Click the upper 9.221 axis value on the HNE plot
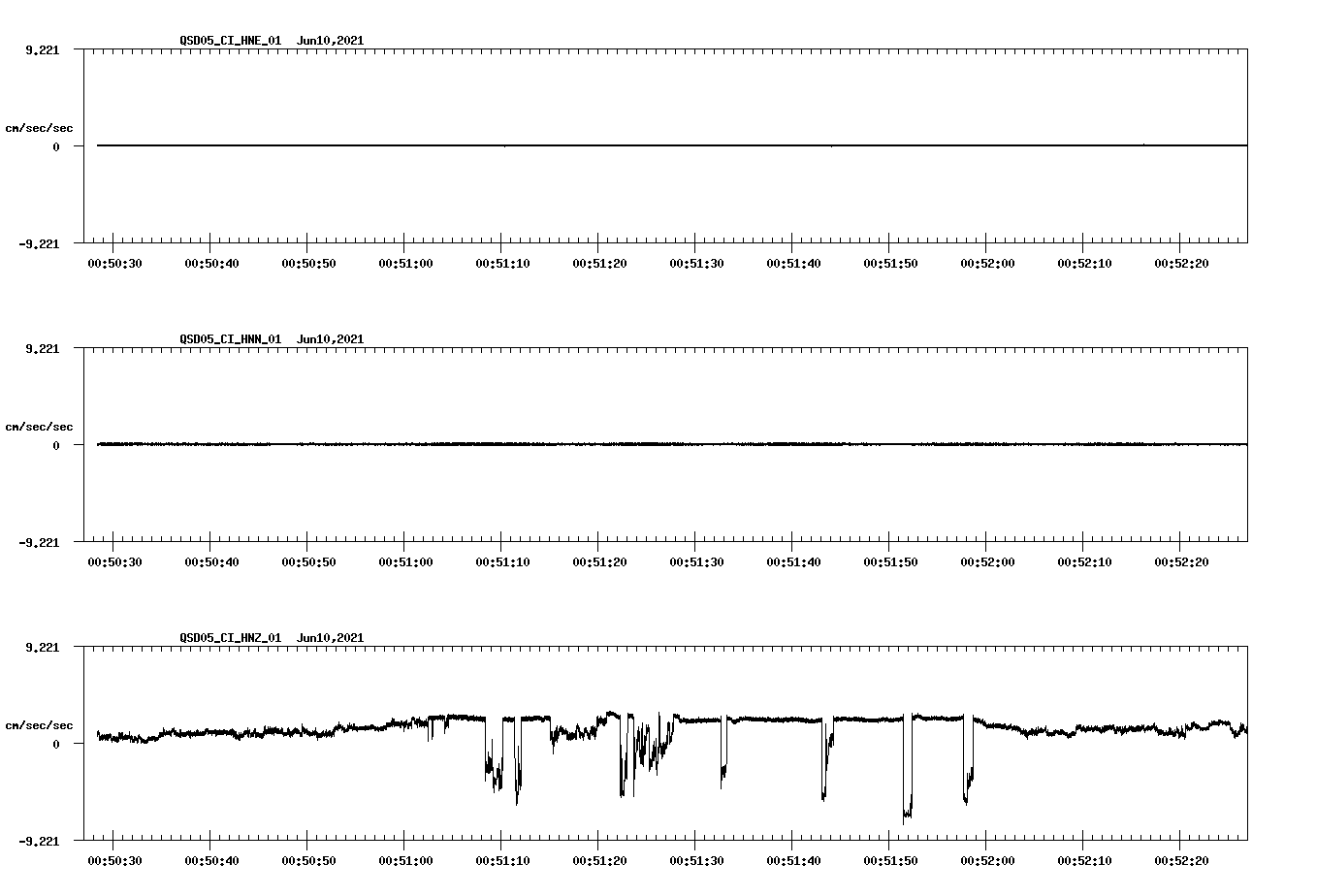The width and height of the screenshot is (1317, 896). pos(42,50)
